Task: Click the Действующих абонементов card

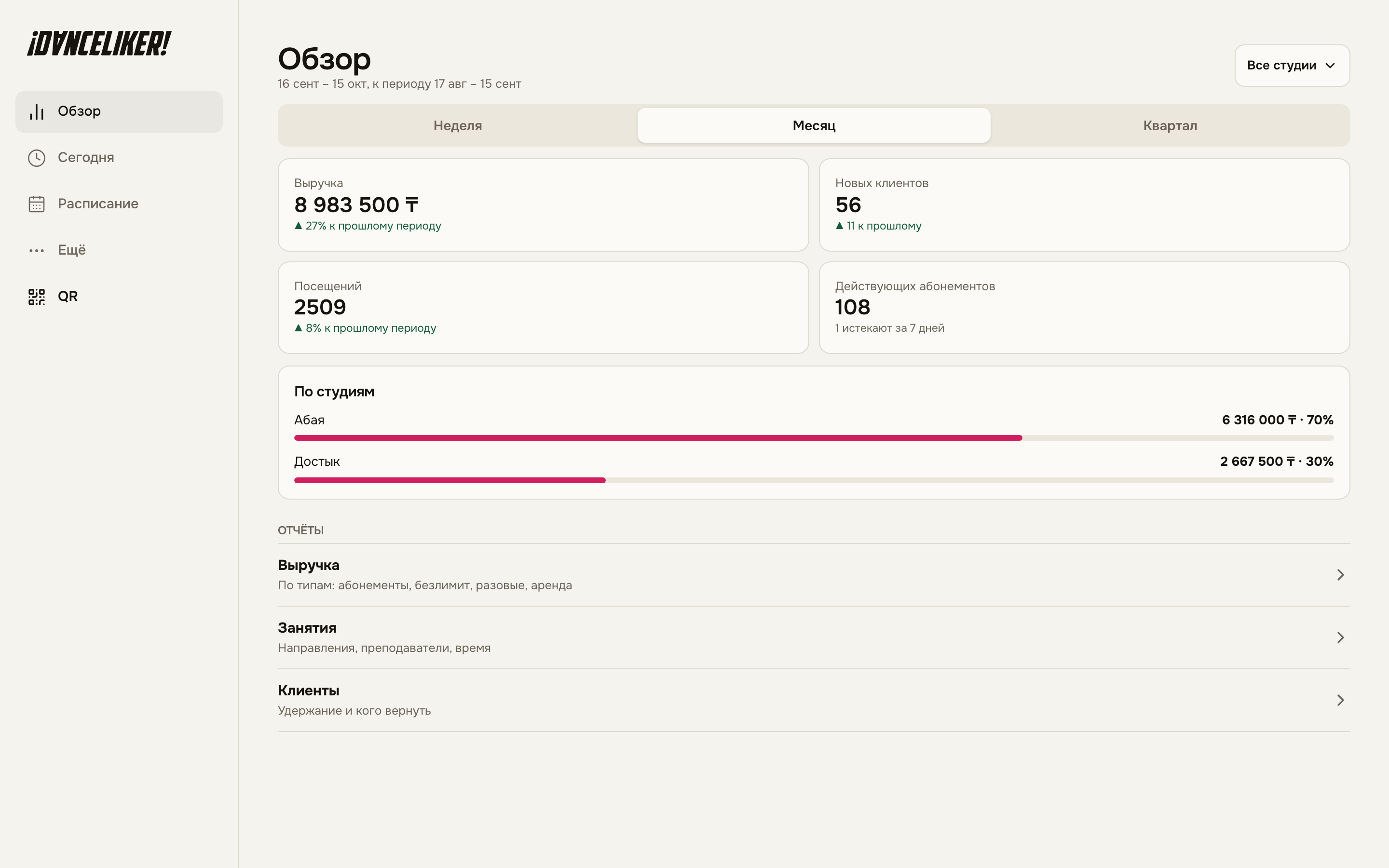Action: pos(1084,308)
